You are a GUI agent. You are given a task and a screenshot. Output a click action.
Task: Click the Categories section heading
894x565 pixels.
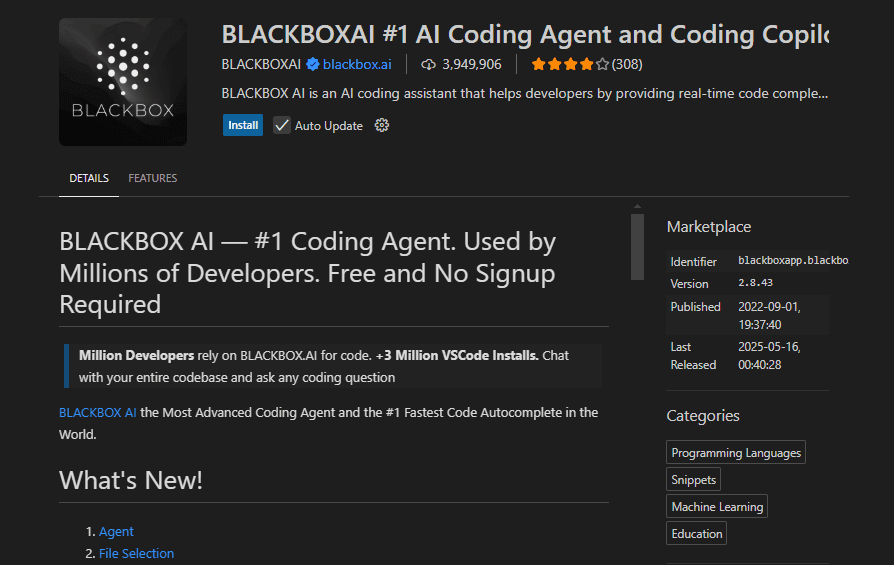point(703,416)
